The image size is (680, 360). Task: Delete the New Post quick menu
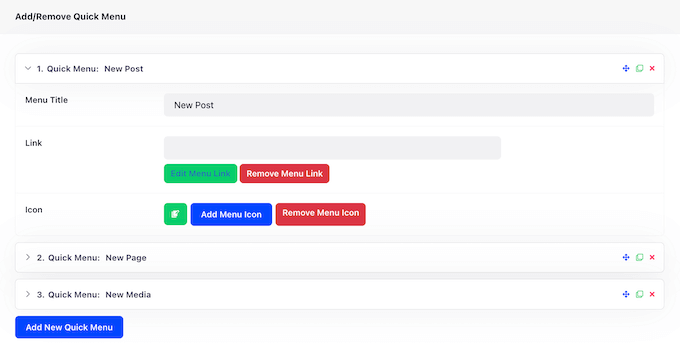(652, 69)
